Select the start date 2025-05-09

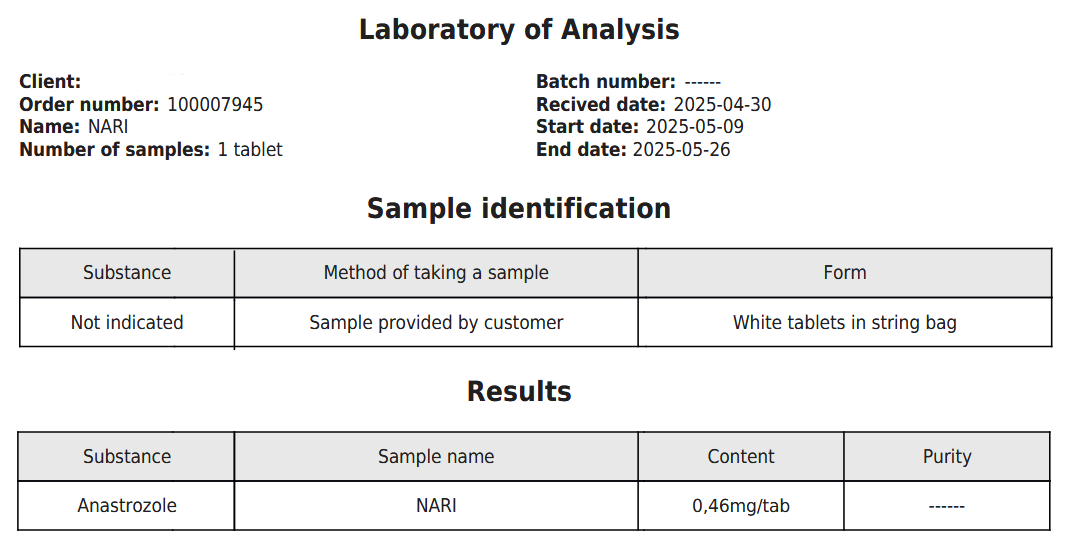coord(695,127)
